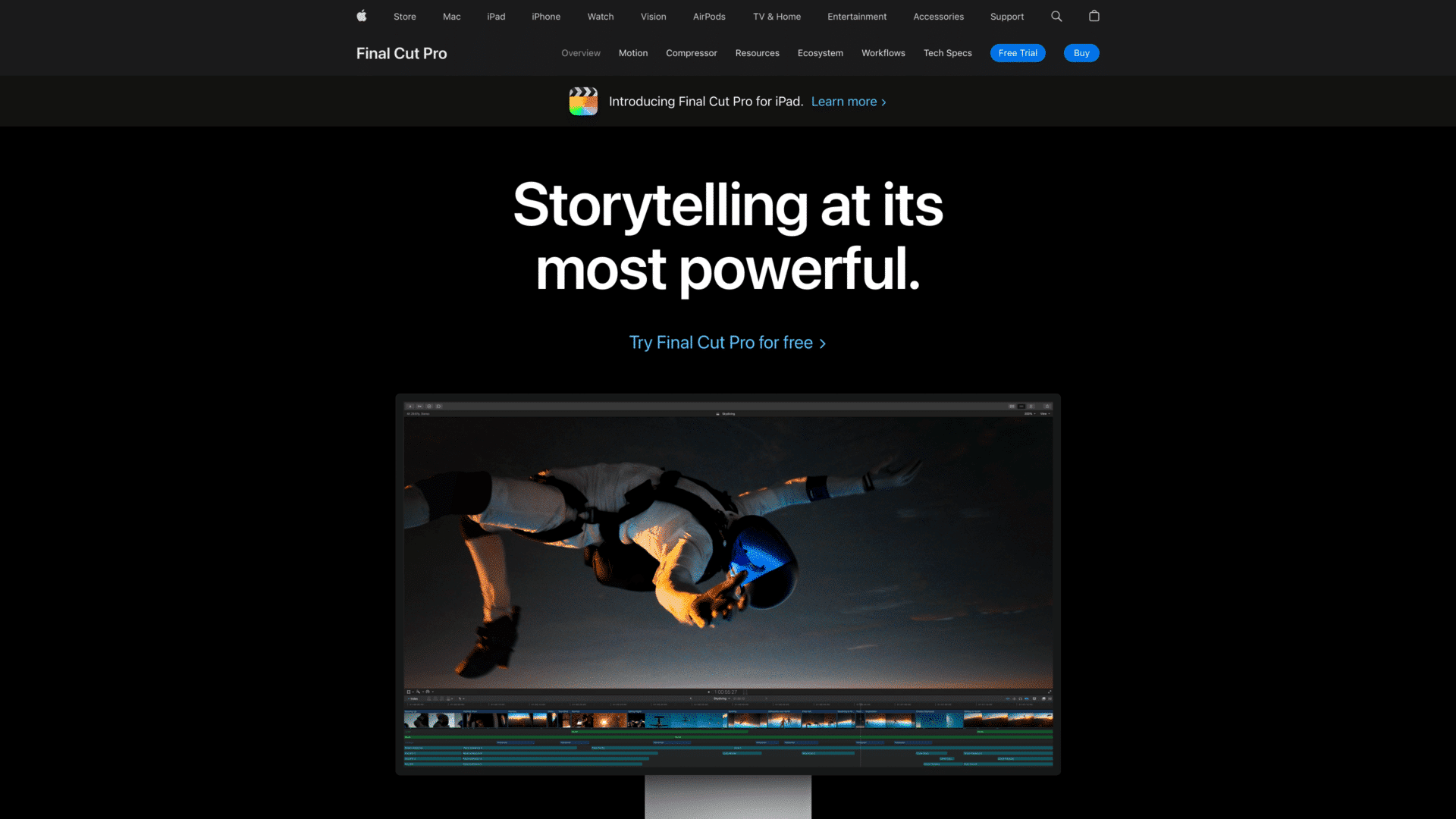
Task: Click the blue Buy button
Action: (x=1081, y=53)
